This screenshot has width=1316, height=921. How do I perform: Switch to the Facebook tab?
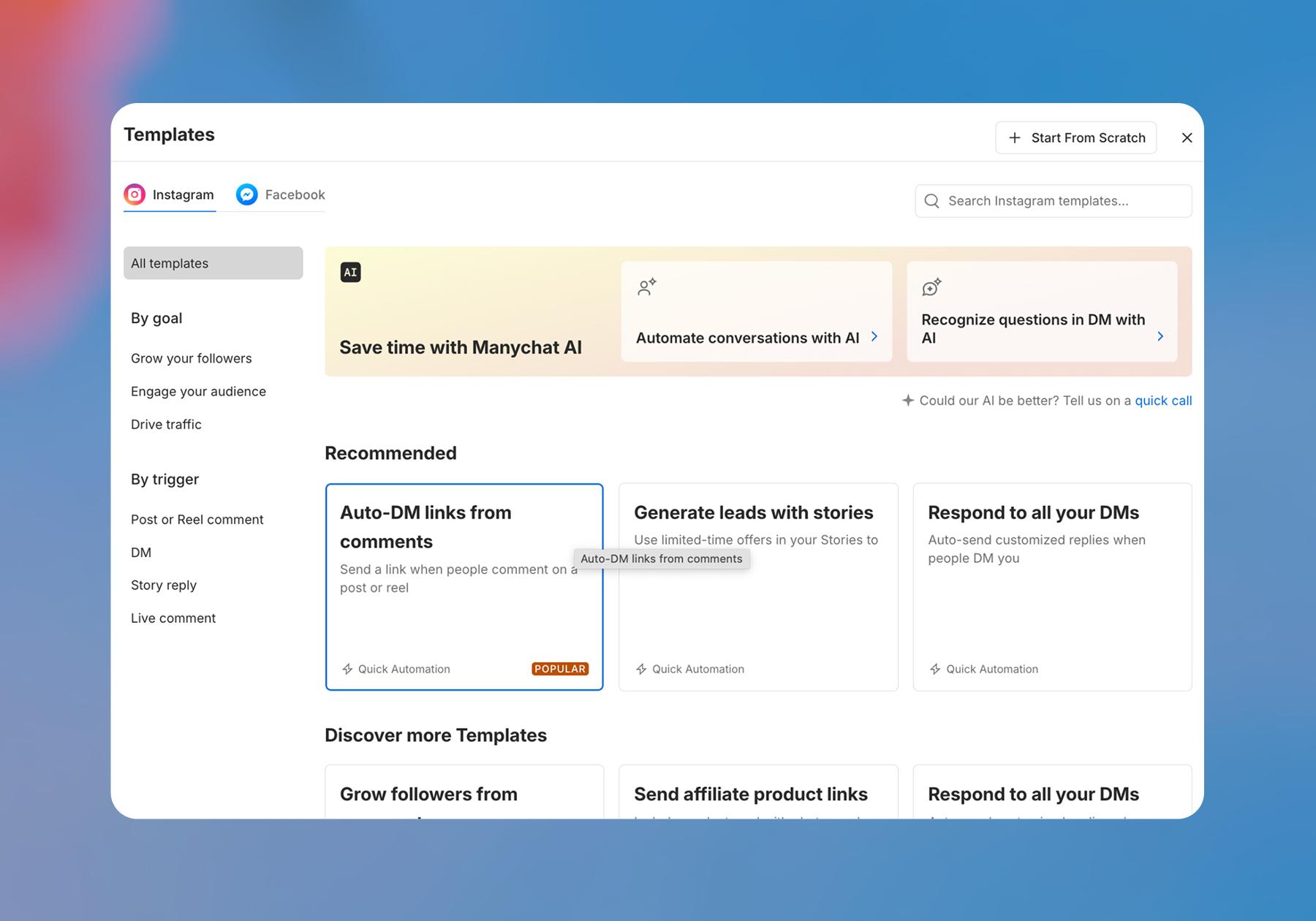pos(281,194)
